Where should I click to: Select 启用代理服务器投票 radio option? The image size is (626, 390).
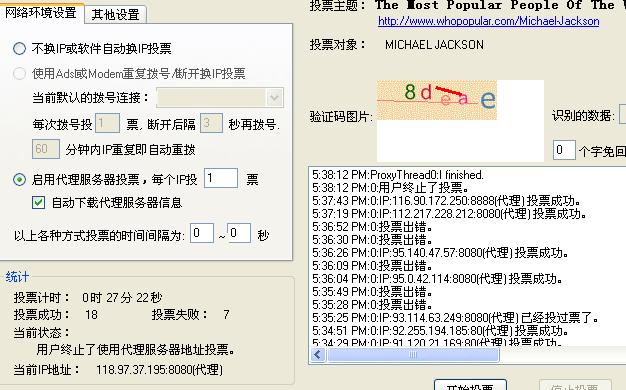click(x=20, y=180)
